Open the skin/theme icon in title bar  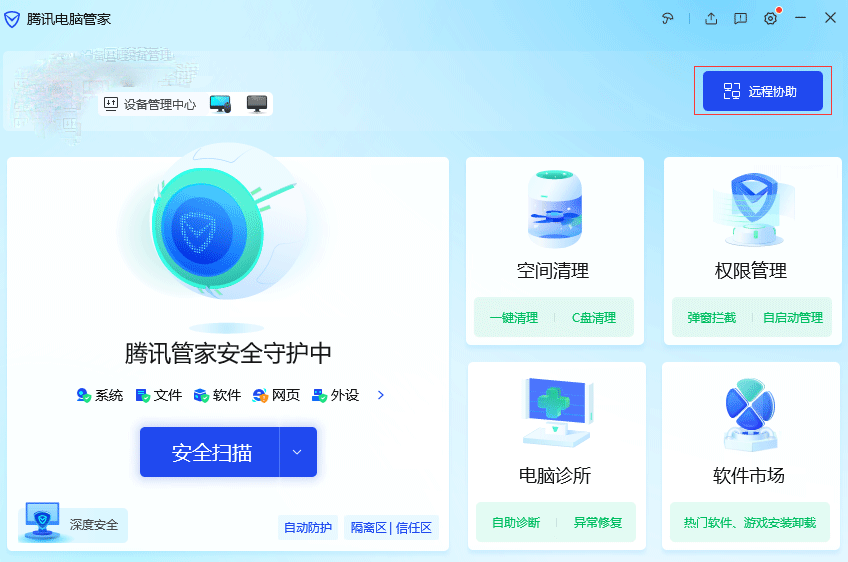pyautogui.click(x=668, y=19)
